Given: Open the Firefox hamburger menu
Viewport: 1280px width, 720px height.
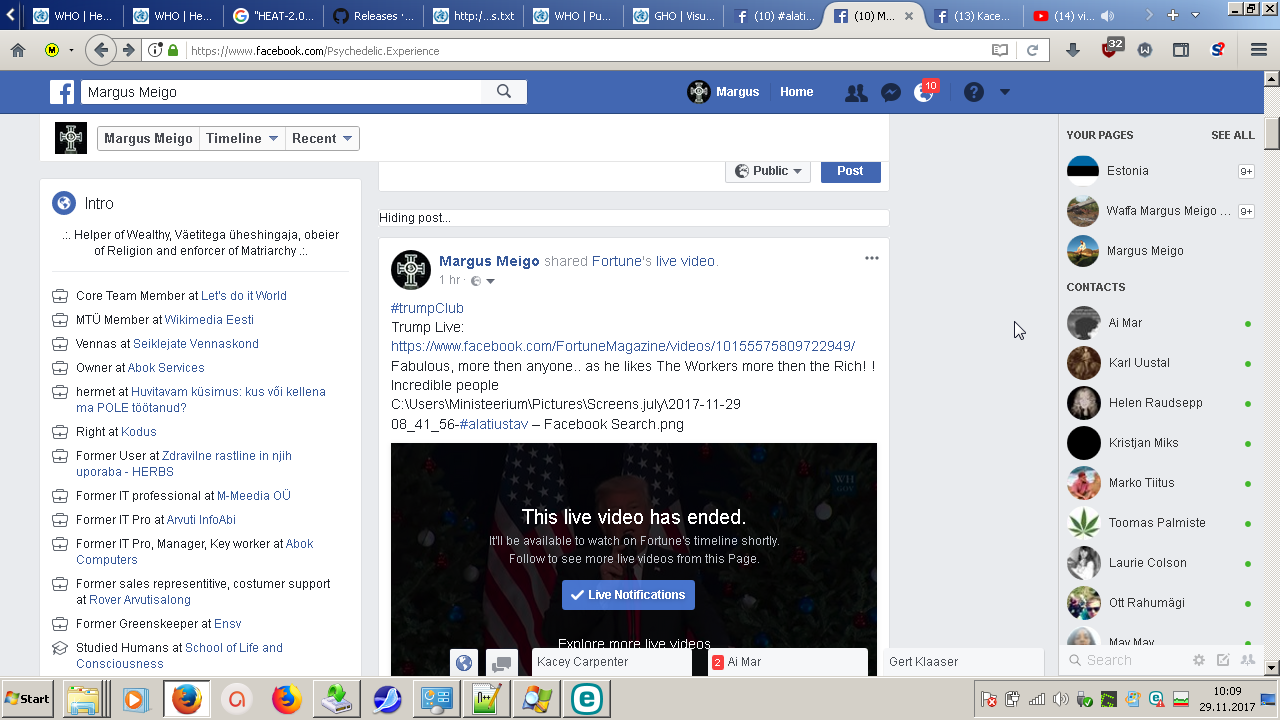Looking at the screenshot, I should pyautogui.click(x=1259, y=50).
